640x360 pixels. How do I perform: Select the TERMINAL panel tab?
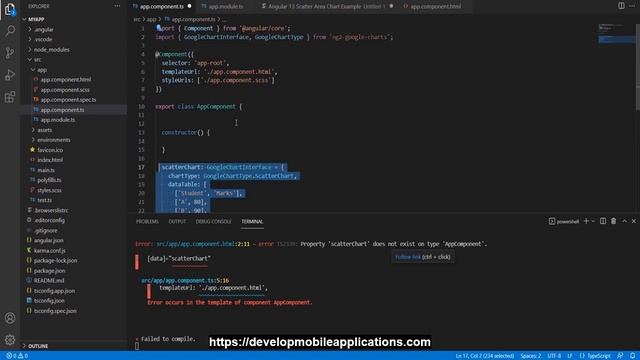(252, 222)
